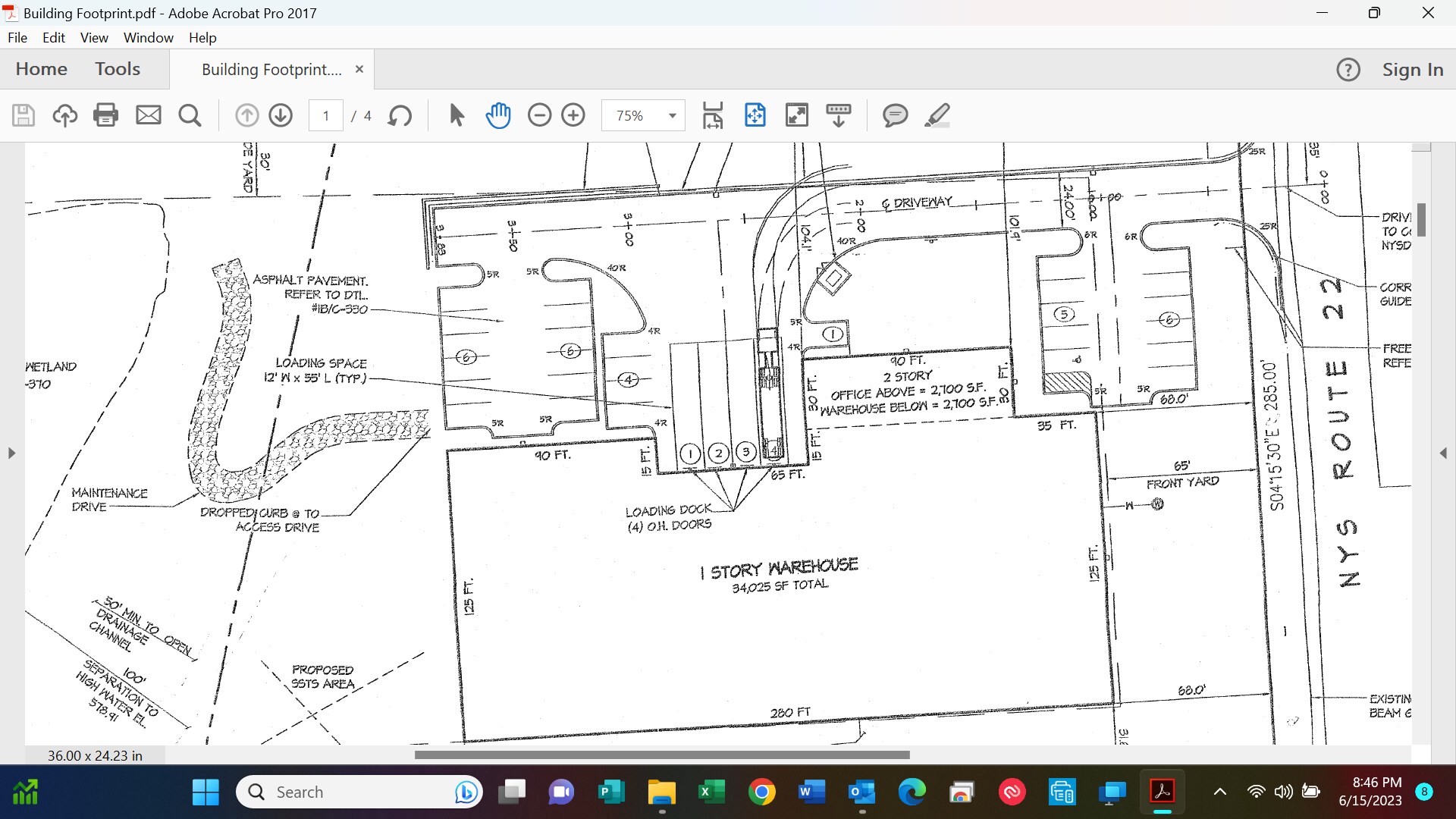Open the Find search tool

190,115
